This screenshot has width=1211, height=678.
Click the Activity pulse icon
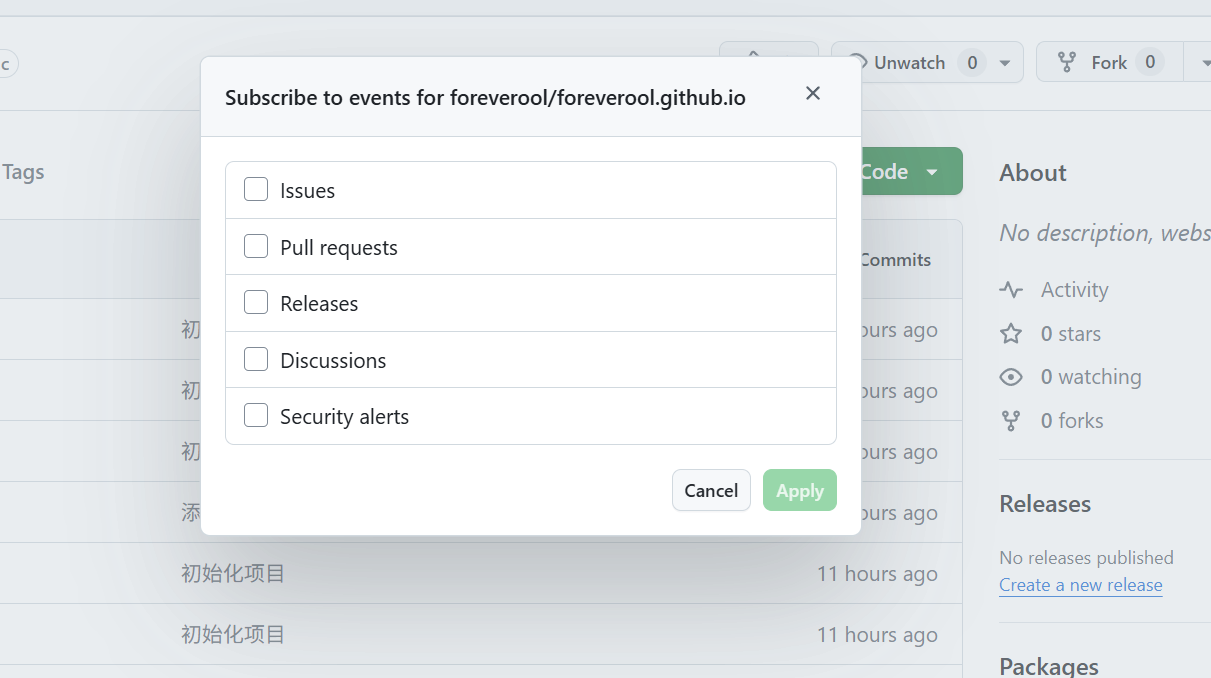(x=1011, y=290)
